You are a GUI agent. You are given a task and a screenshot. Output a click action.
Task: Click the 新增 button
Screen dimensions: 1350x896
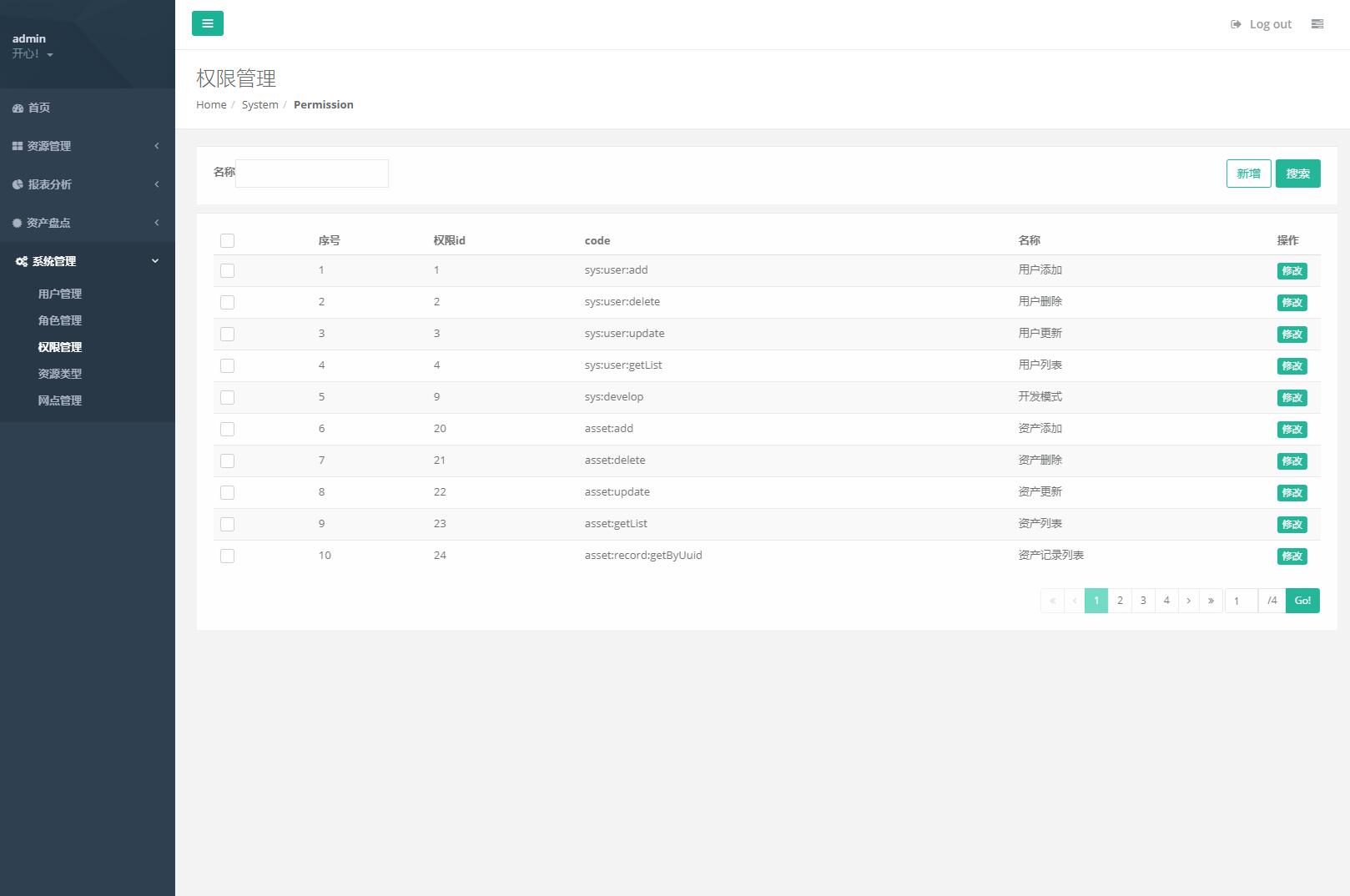[1248, 174]
